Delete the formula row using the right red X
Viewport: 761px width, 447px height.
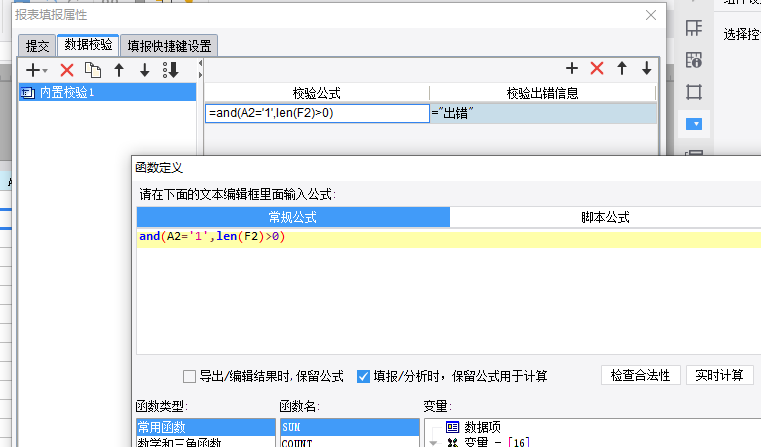597,68
